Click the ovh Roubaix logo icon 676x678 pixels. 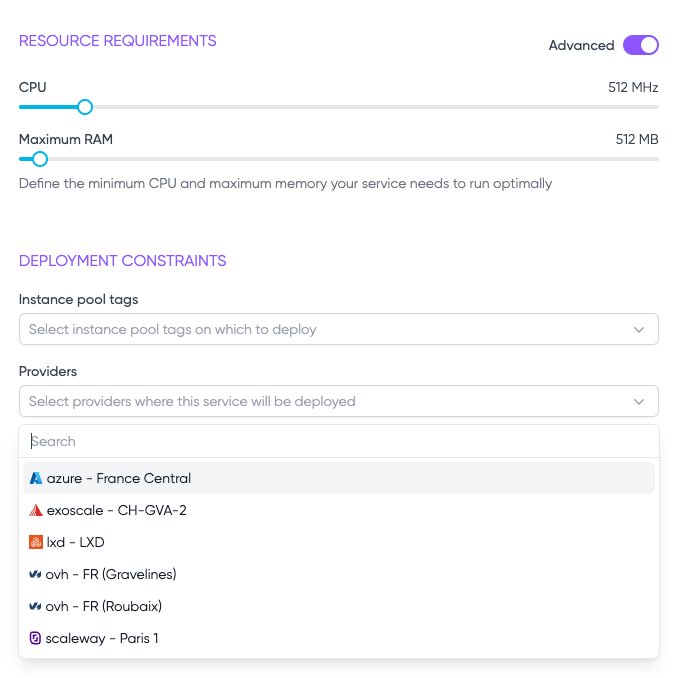point(35,606)
